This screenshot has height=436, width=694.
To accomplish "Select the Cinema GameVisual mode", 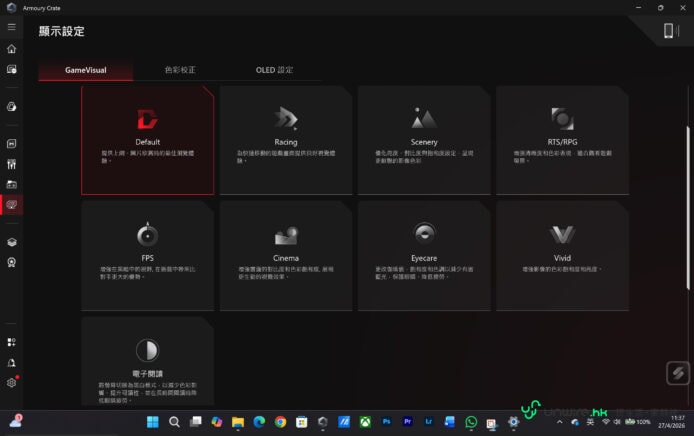I will (286, 256).
